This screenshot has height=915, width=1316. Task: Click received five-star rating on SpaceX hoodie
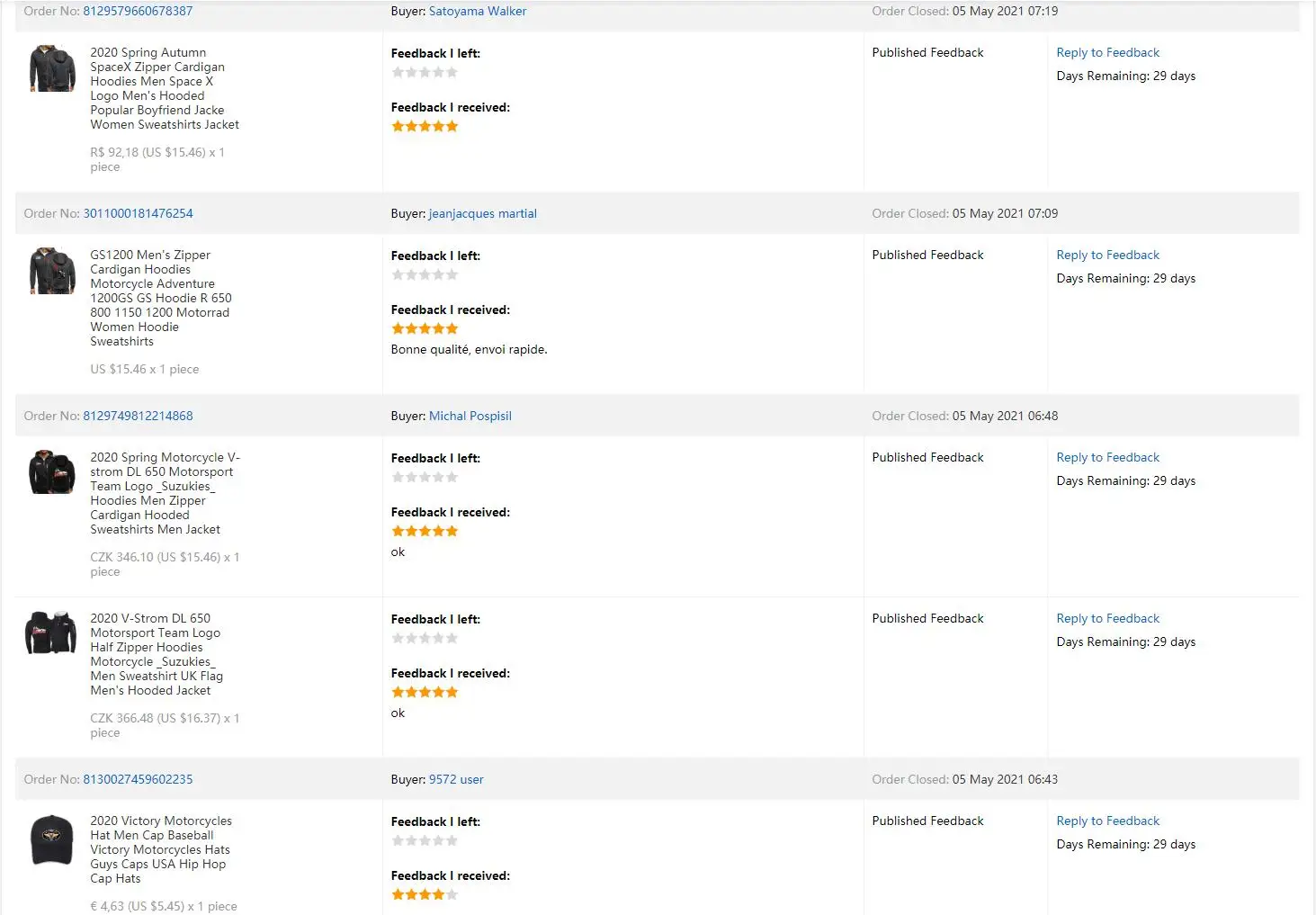point(425,127)
